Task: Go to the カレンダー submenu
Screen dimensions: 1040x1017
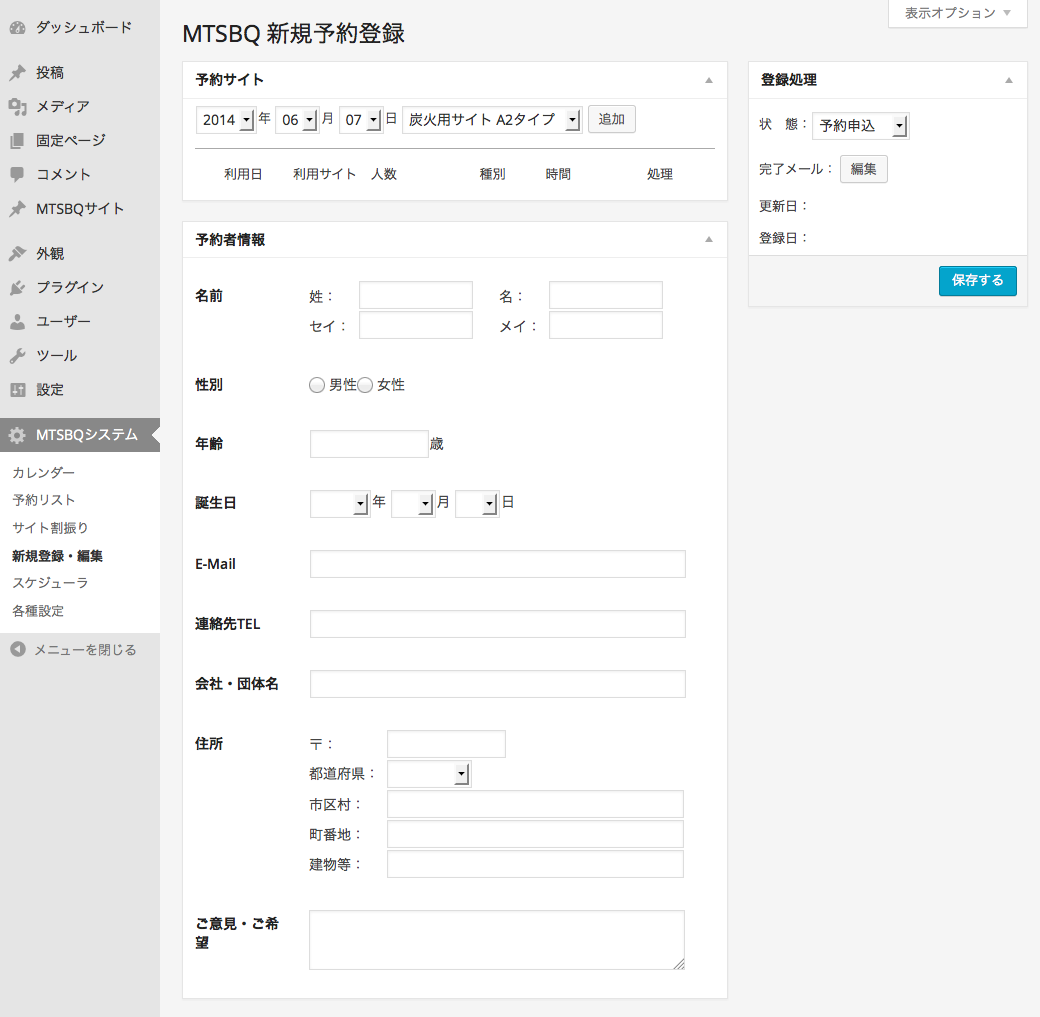Action: (x=44, y=472)
